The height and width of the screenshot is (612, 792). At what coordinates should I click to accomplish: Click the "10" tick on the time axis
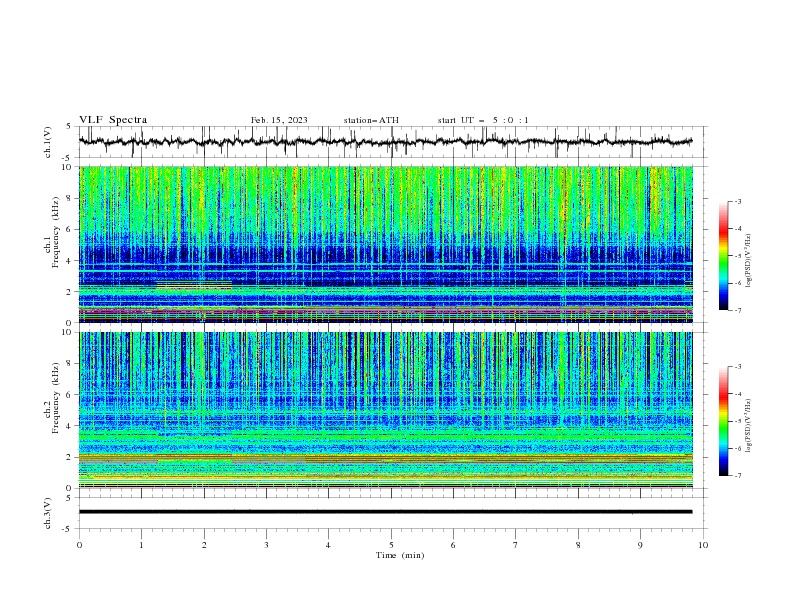pyautogui.click(x=703, y=545)
